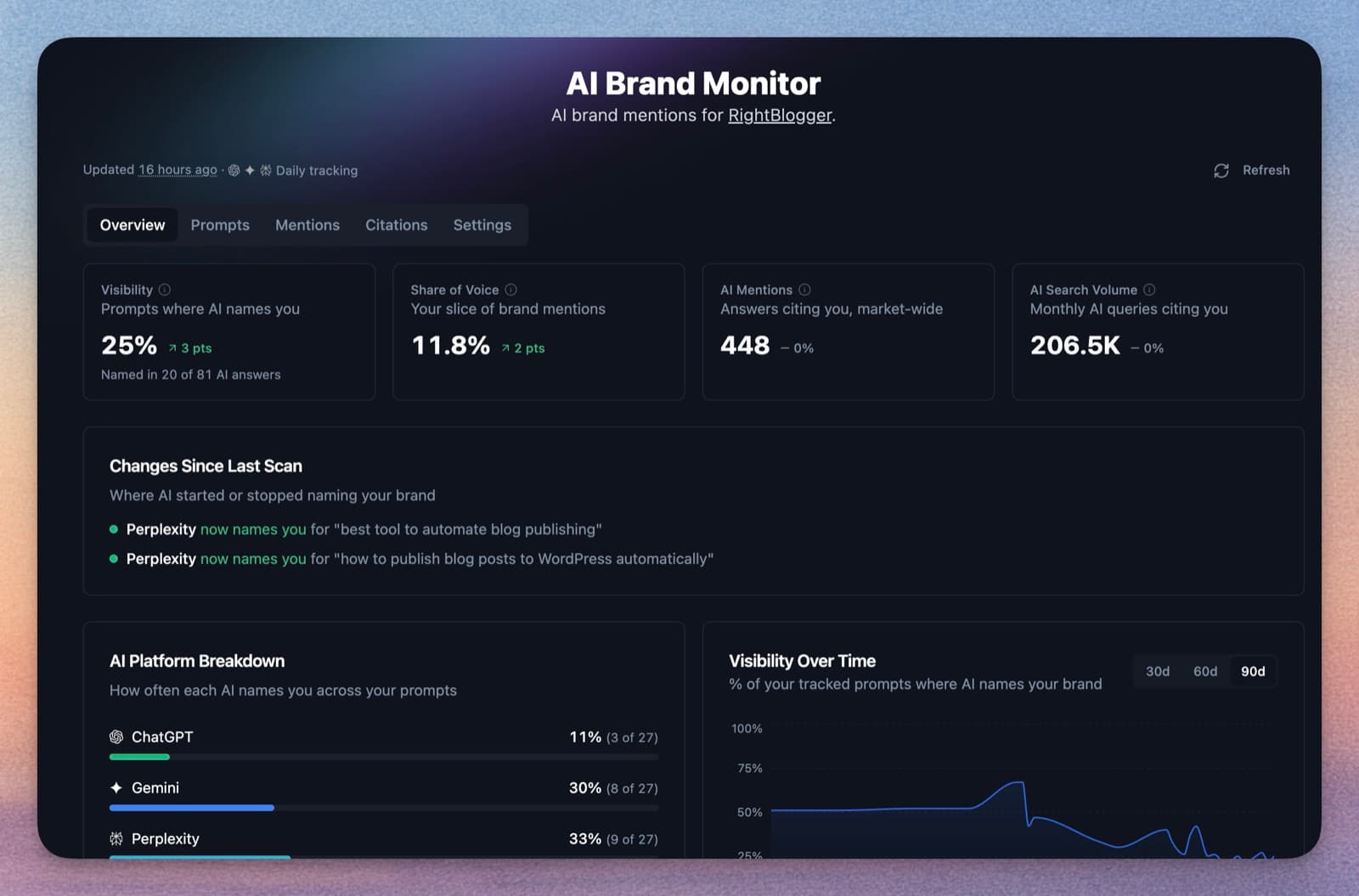Switch to the Settings tab
1359x896 pixels.
pos(482,225)
